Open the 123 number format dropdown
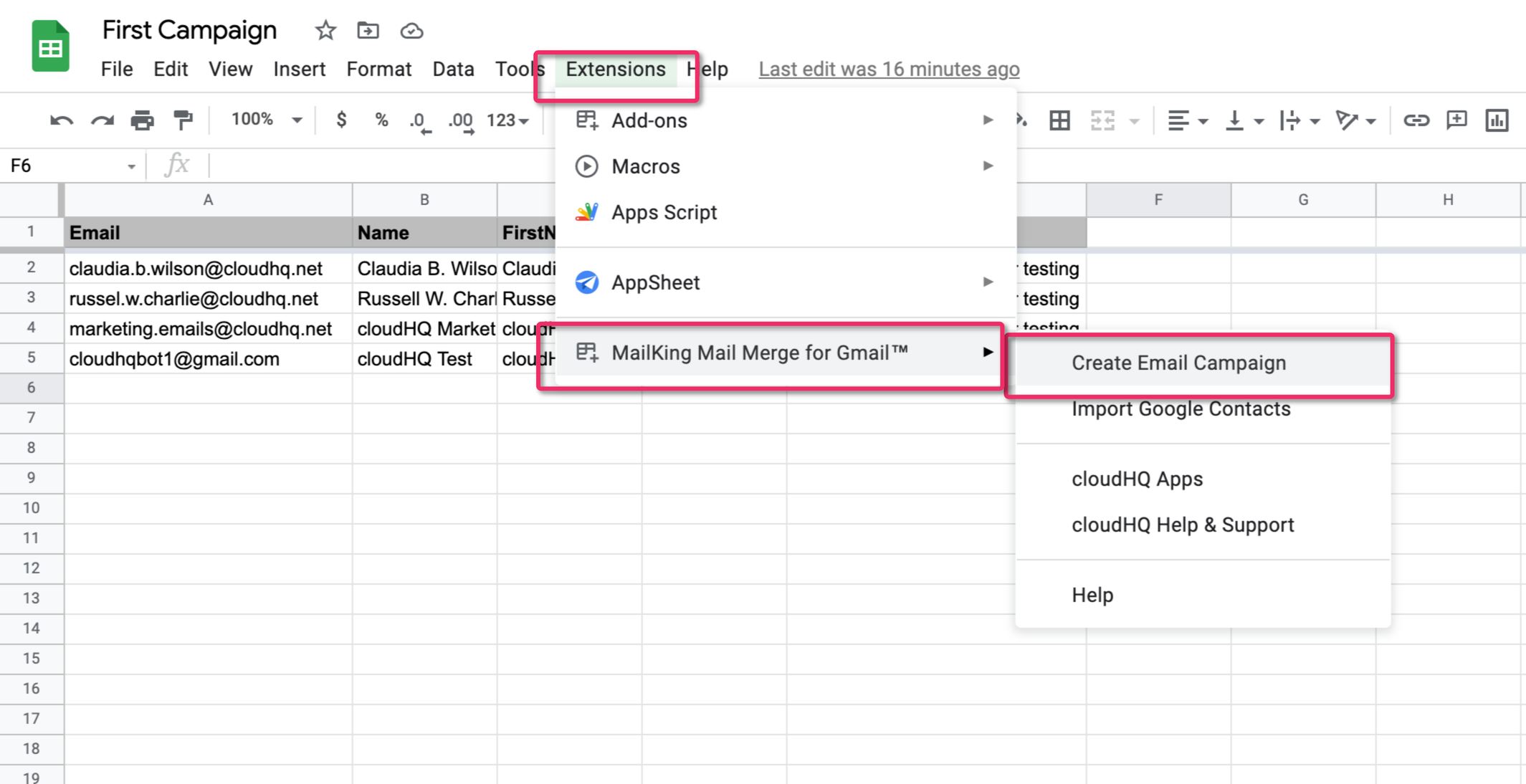Image resolution: width=1526 pixels, height=784 pixels. tap(507, 120)
